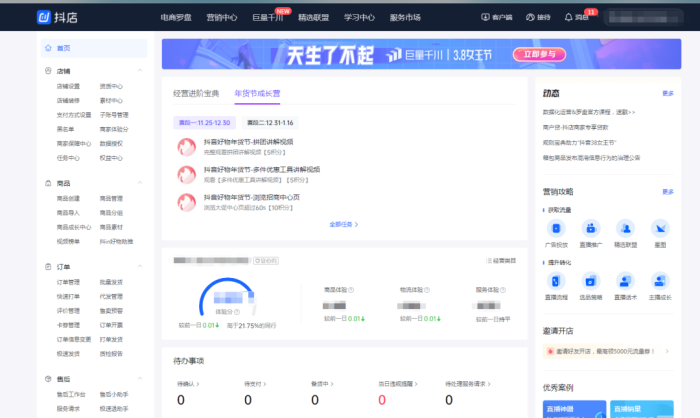Image resolution: width=700 pixels, height=418 pixels.
Task: Expand the 邀请好友开店 invitation arrow
Action: [667, 351]
